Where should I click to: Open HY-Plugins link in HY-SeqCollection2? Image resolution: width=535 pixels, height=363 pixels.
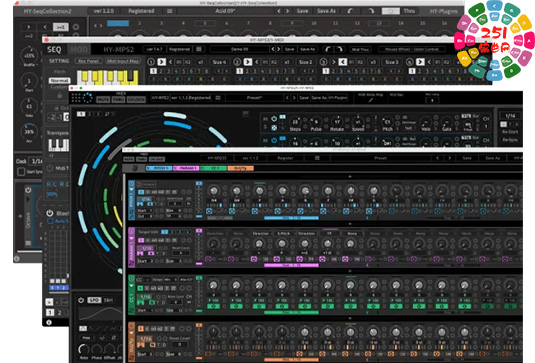coord(443,11)
